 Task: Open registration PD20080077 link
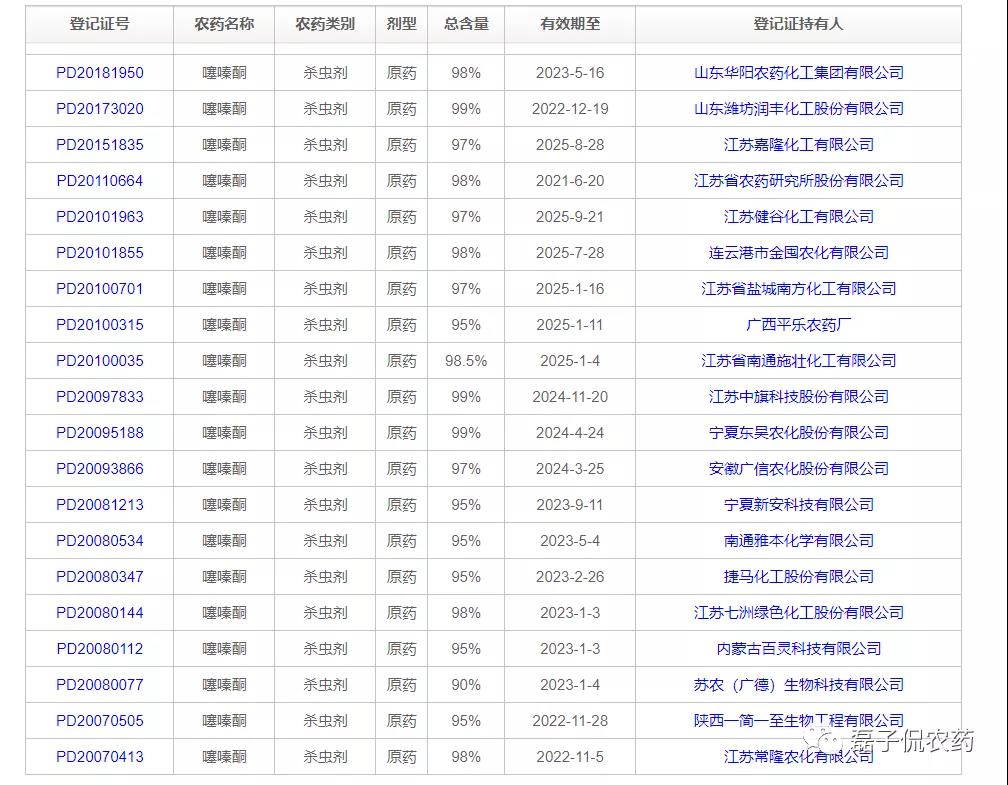coord(100,685)
